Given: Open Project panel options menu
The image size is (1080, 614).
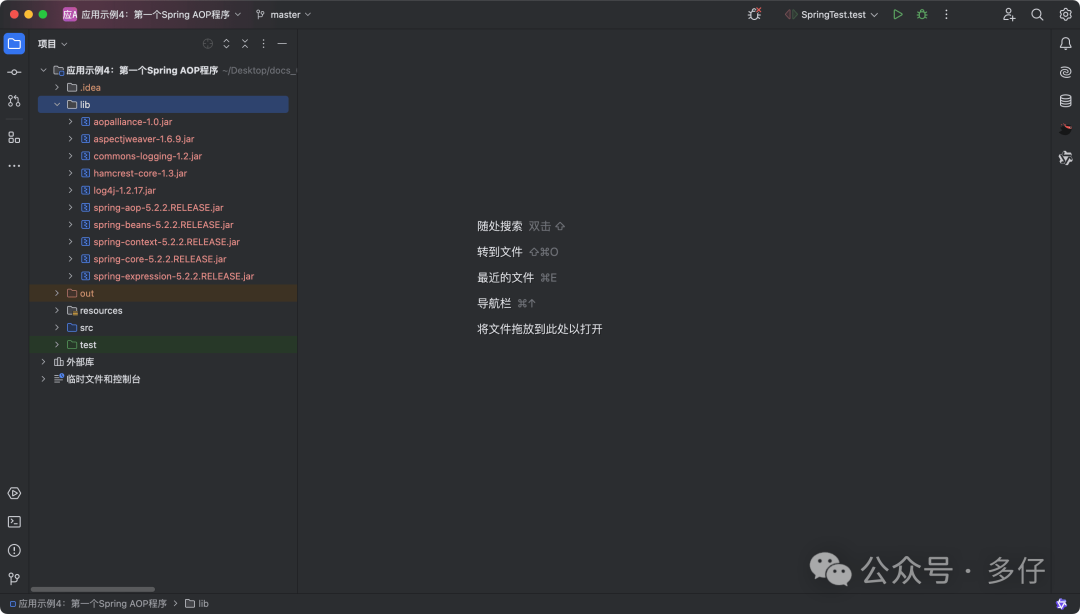Looking at the screenshot, I should [x=263, y=43].
